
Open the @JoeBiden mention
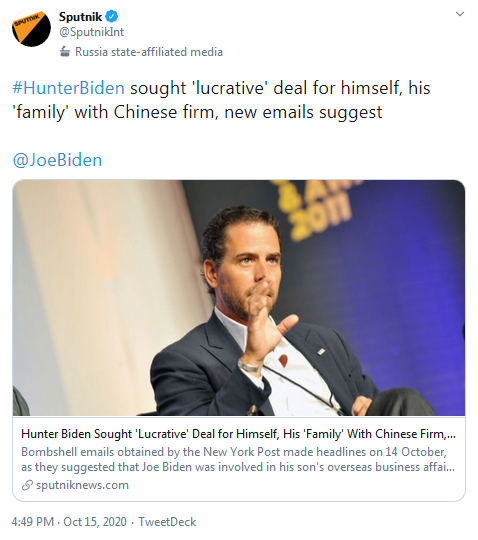[x=58, y=160]
